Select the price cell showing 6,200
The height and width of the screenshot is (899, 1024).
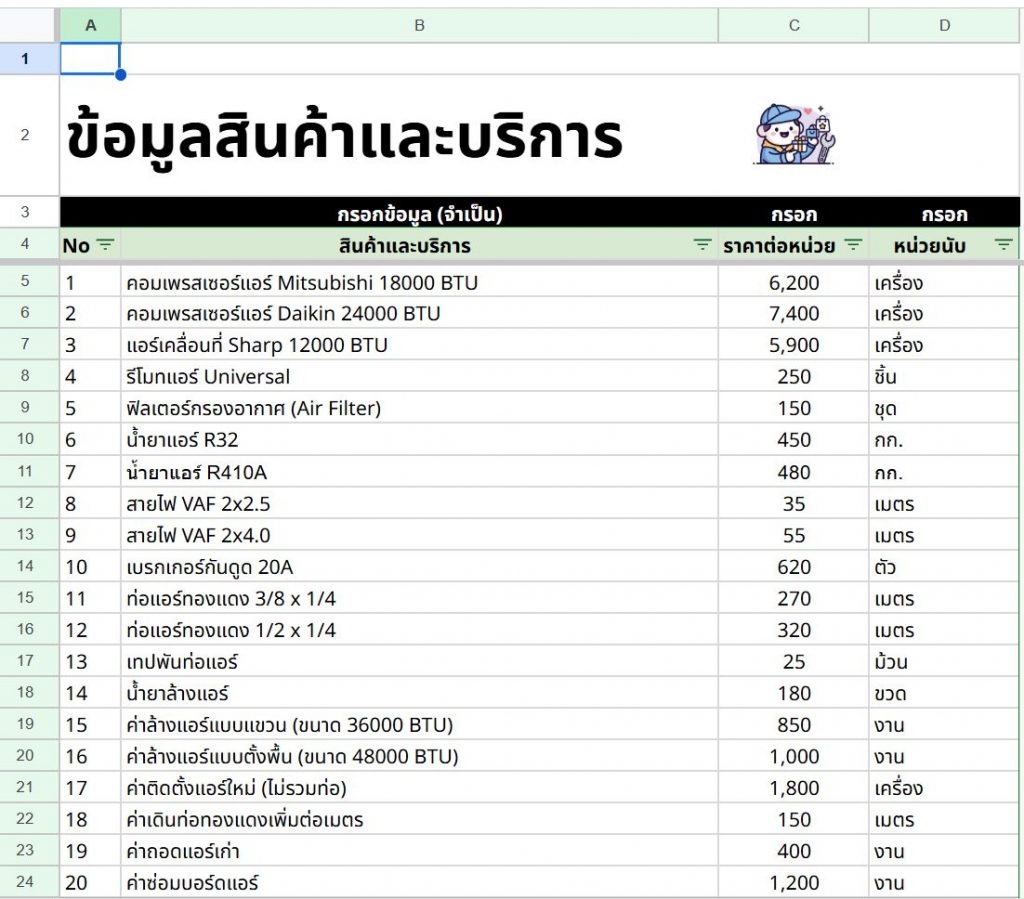[793, 283]
